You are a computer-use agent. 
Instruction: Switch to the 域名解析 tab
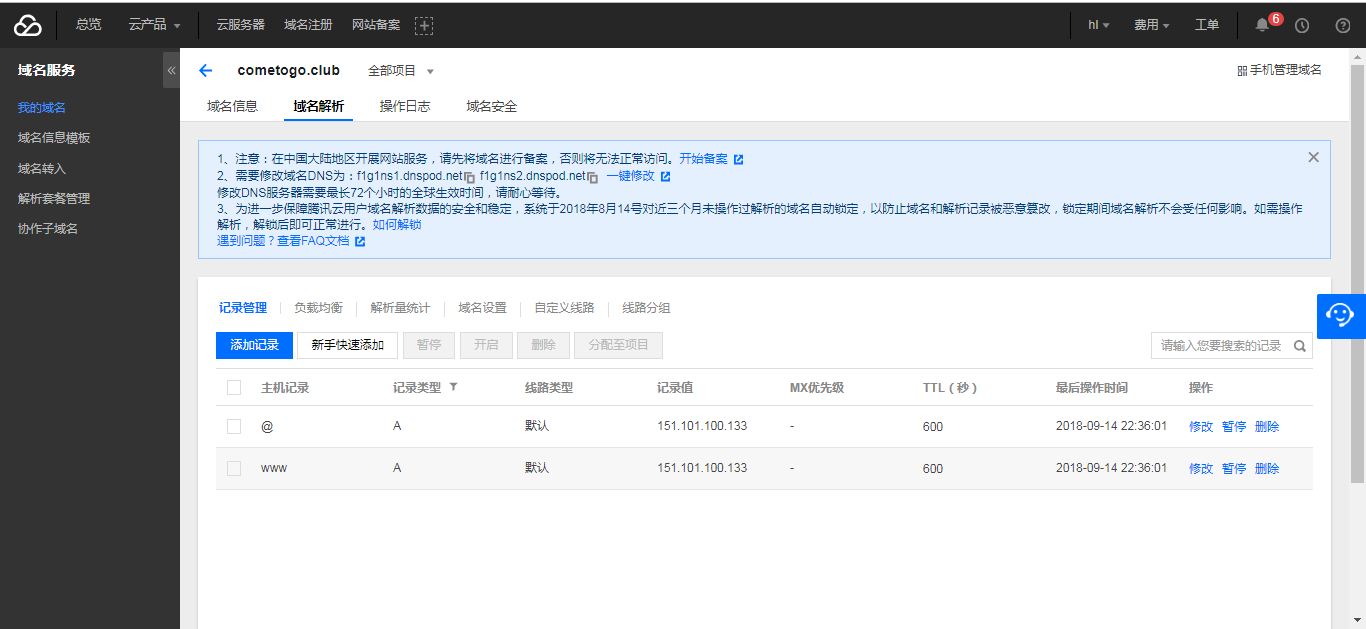318,106
